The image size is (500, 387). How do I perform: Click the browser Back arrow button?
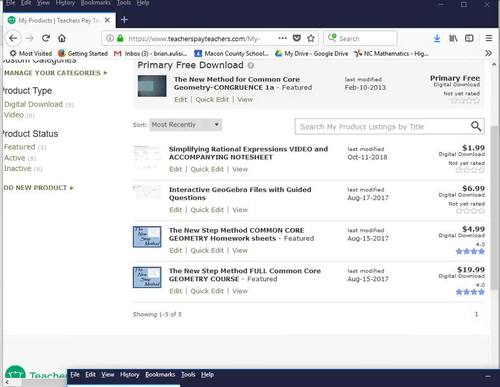point(13,38)
